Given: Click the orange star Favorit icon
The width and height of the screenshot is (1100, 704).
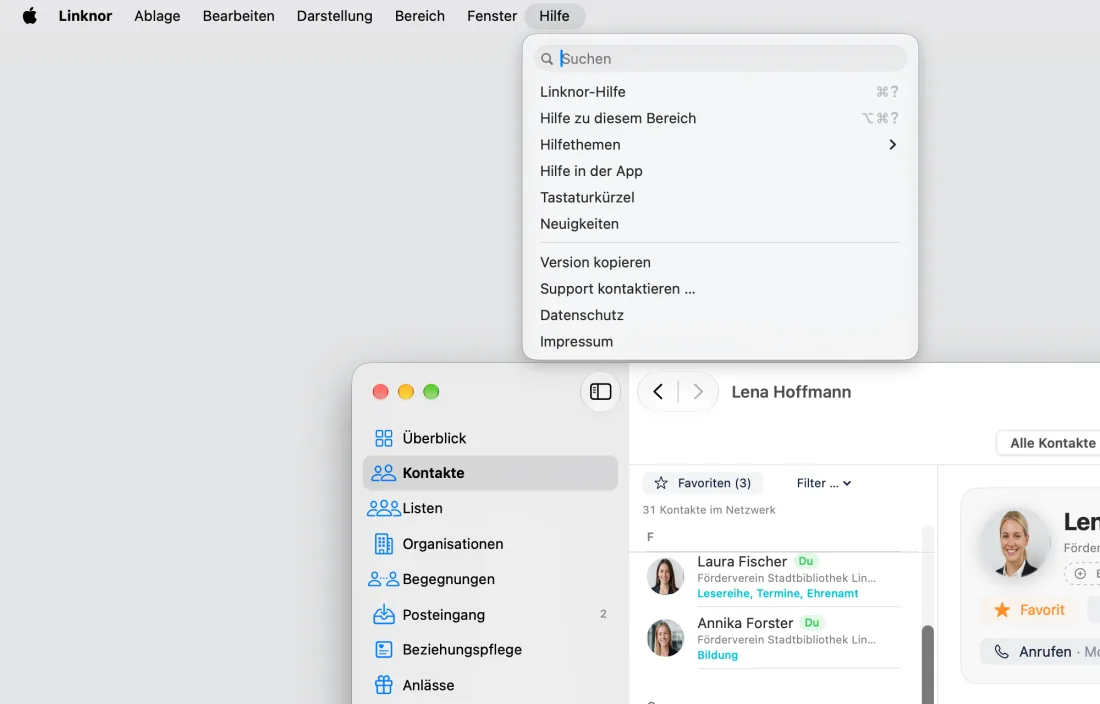Looking at the screenshot, I should 1002,610.
